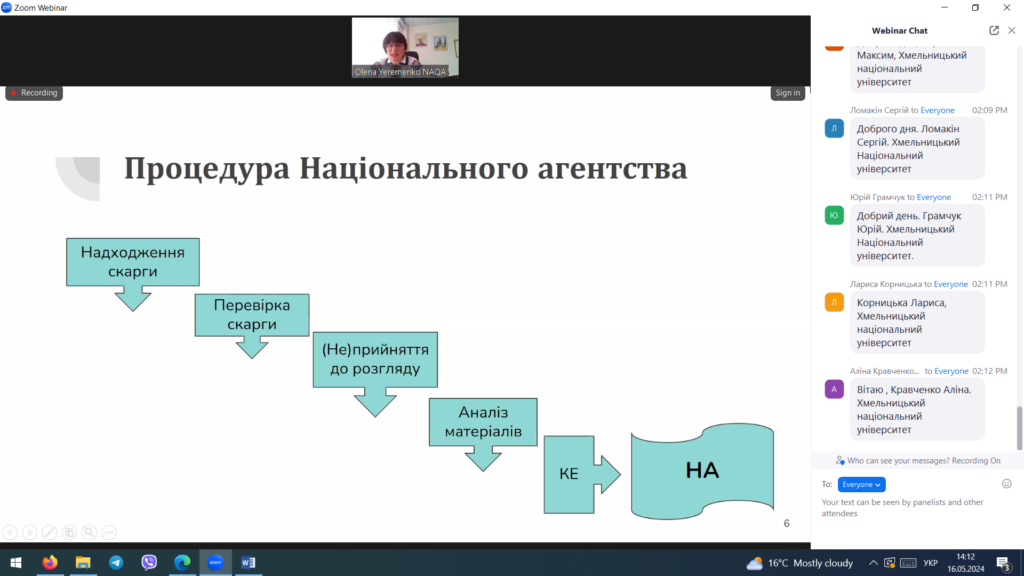Open Firefox from the taskbar
The width and height of the screenshot is (1024, 576).
[x=50, y=562]
